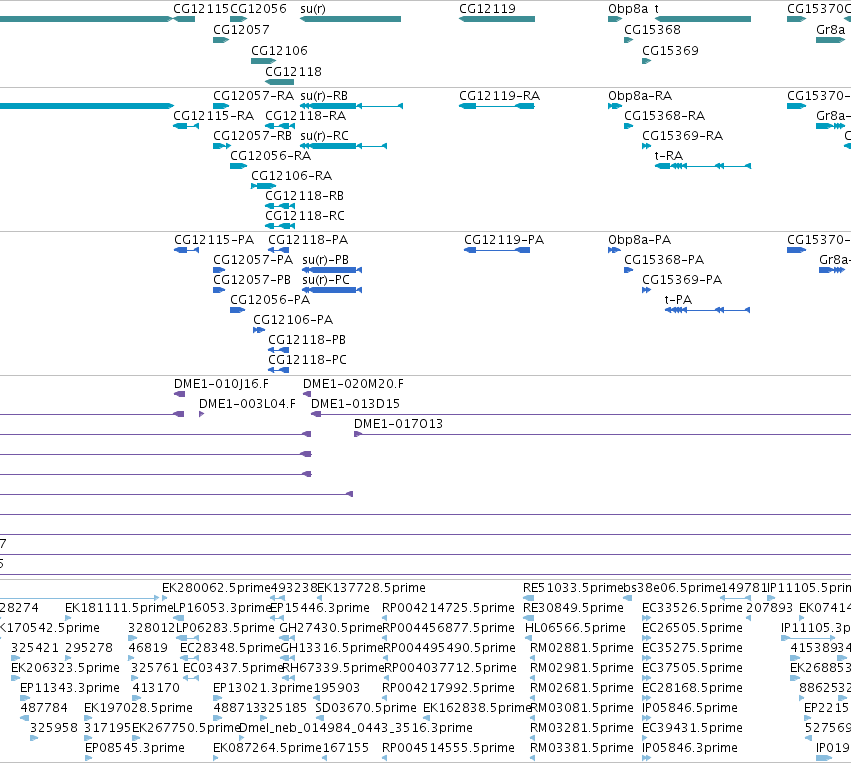Click the CG12118-PA protein label
Image resolution: width=851 pixels, height=763 pixels.
point(308,240)
